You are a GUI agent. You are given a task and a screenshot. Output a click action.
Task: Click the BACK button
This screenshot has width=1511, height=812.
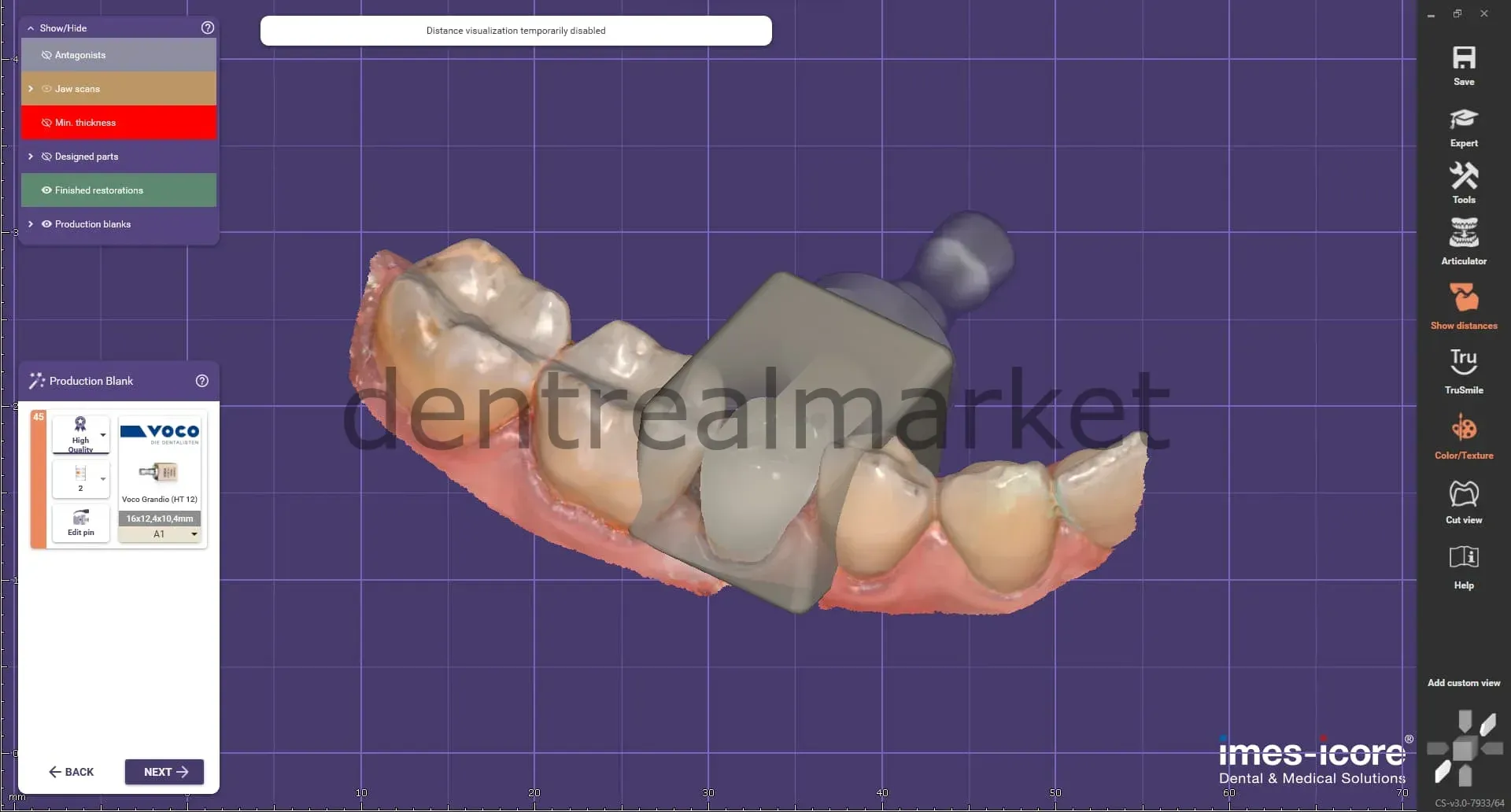(71, 772)
